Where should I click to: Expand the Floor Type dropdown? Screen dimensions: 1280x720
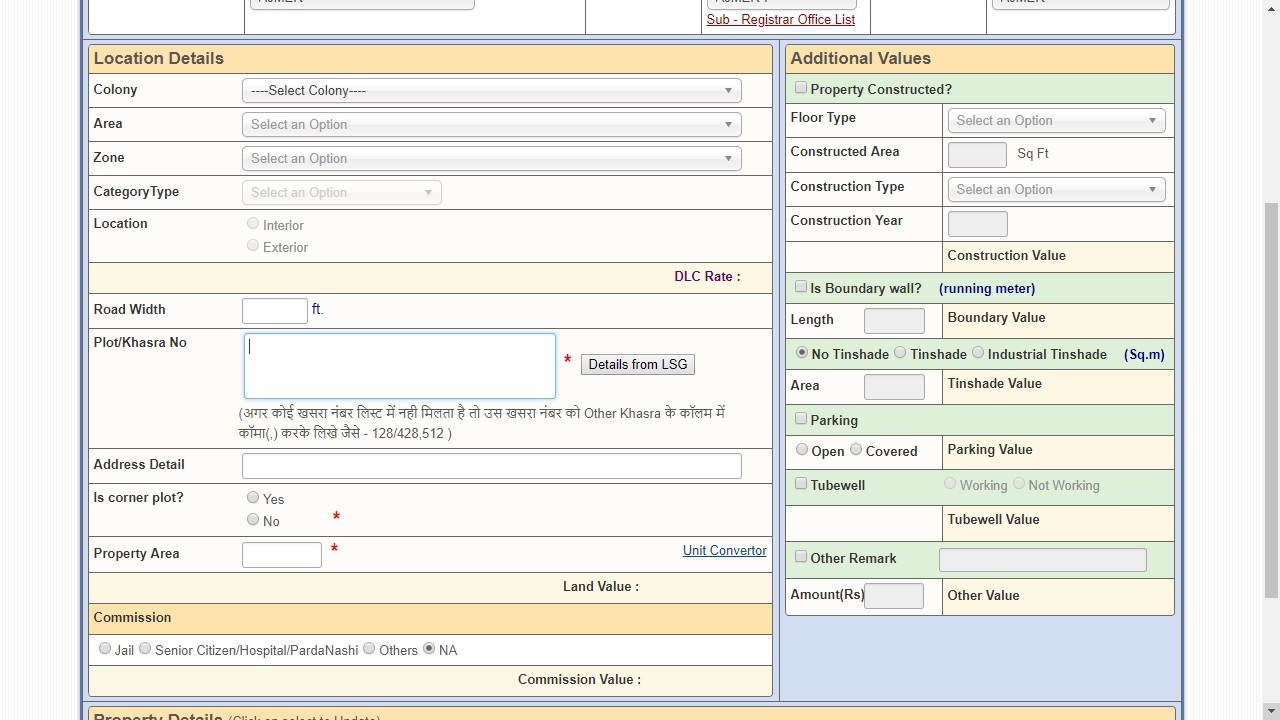tap(1055, 121)
